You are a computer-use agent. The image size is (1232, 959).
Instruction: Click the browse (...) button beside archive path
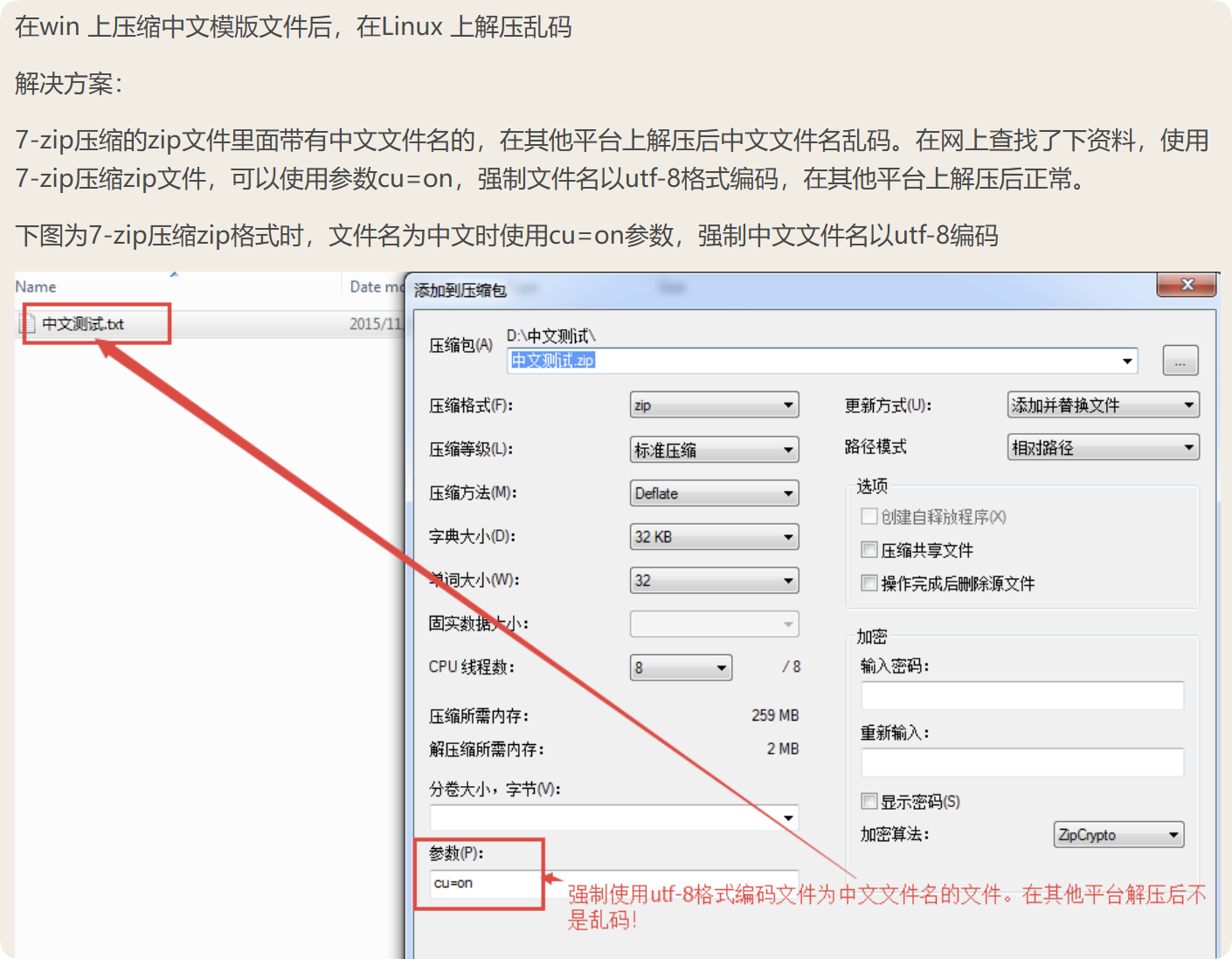(1180, 361)
